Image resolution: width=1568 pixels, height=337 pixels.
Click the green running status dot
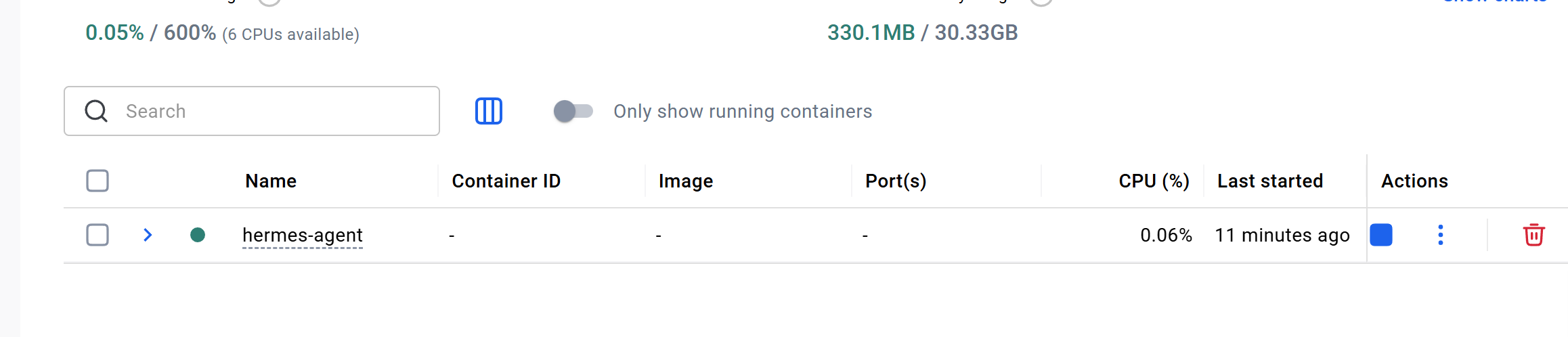[198, 235]
